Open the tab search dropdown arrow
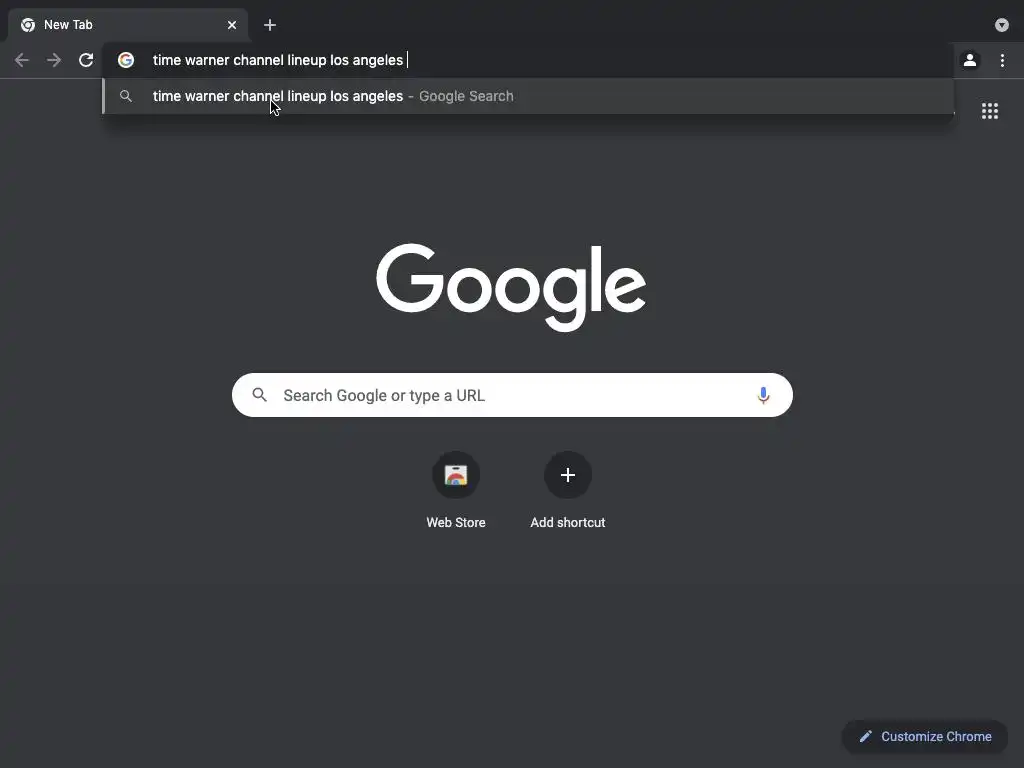Image resolution: width=1024 pixels, height=768 pixels. point(1002,25)
